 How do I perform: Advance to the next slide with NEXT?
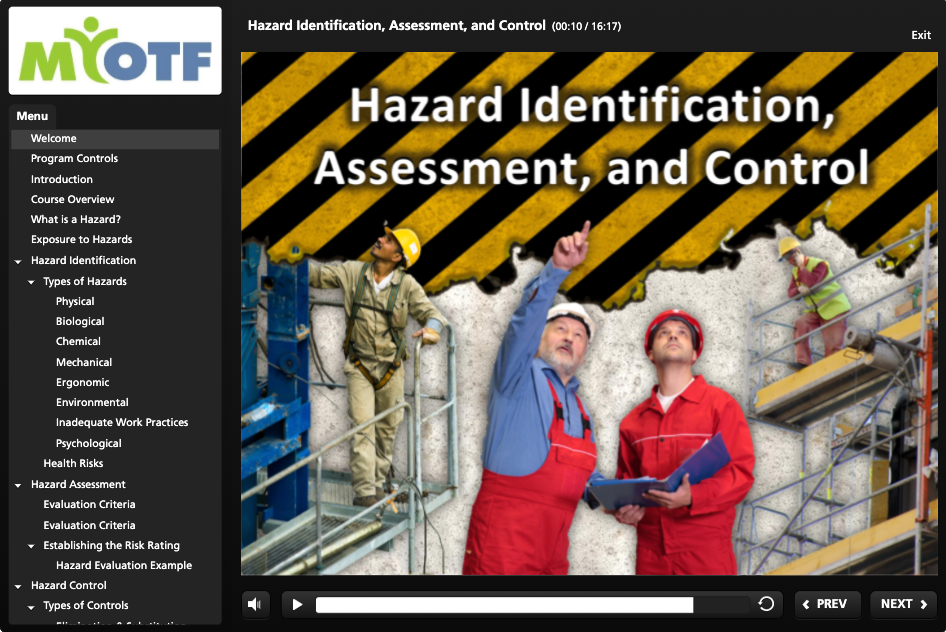pyautogui.click(x=903, y=604)
